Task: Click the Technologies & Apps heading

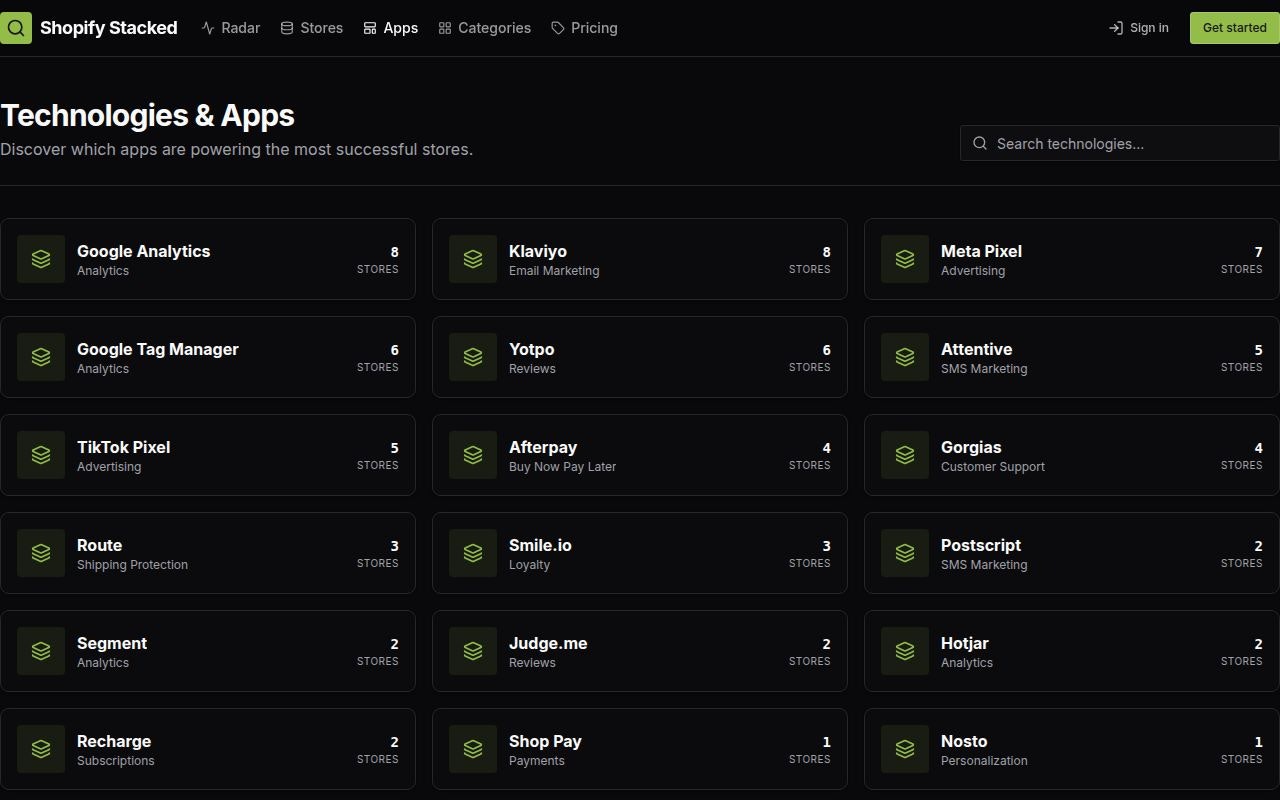Action: [147, 115]
